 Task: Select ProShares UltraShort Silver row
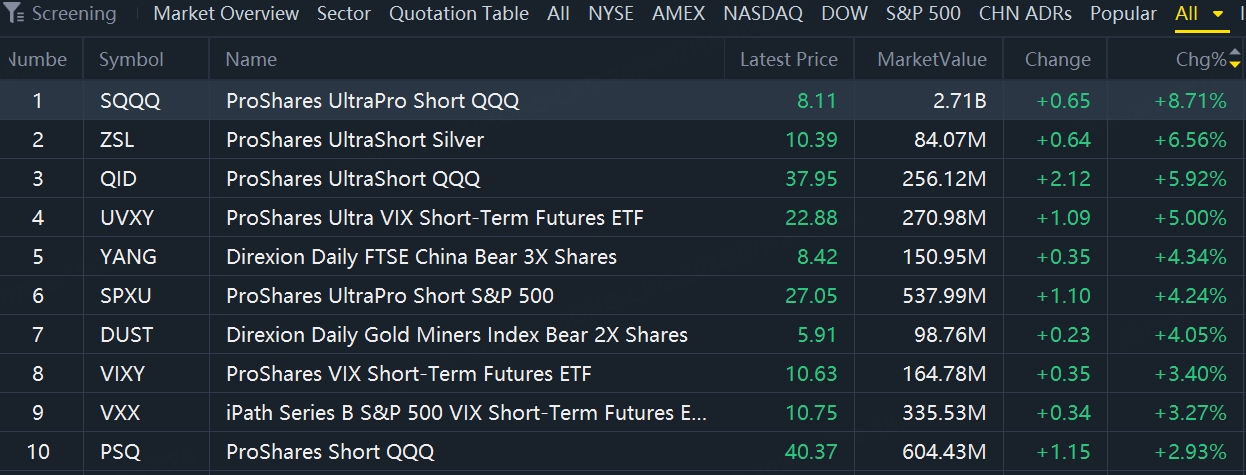tap(623, 140)
